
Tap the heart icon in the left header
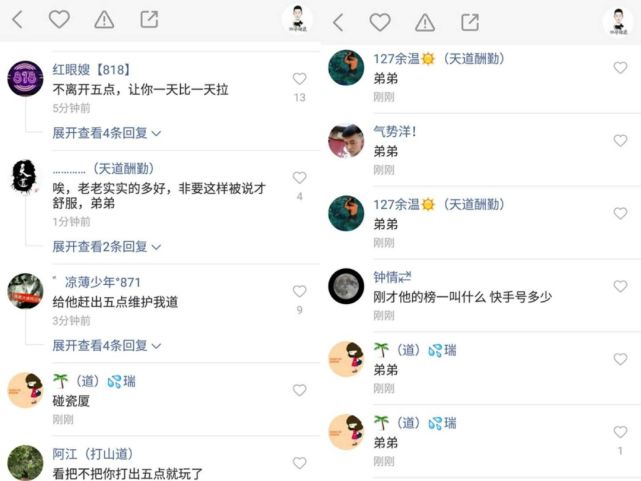[x=59, y=19]
